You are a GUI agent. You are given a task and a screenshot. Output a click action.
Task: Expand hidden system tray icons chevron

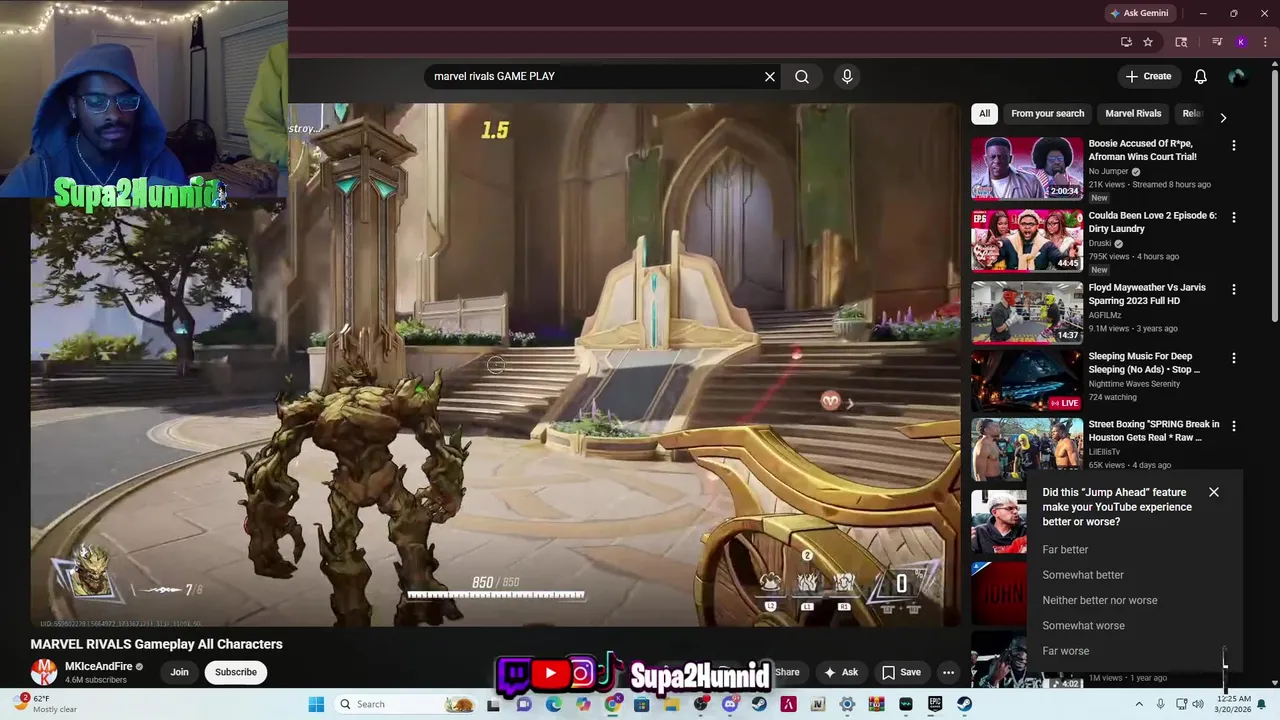click(1138, 704)
